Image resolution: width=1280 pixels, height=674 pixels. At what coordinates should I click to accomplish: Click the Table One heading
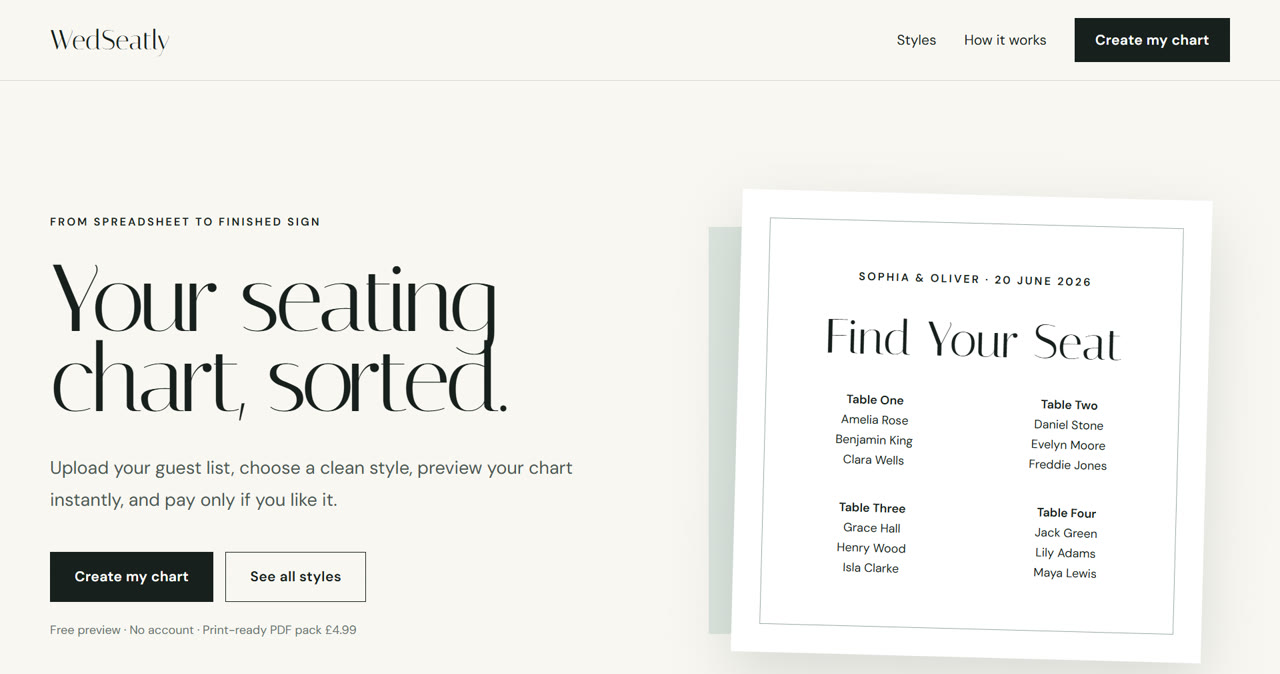[875, 400]
